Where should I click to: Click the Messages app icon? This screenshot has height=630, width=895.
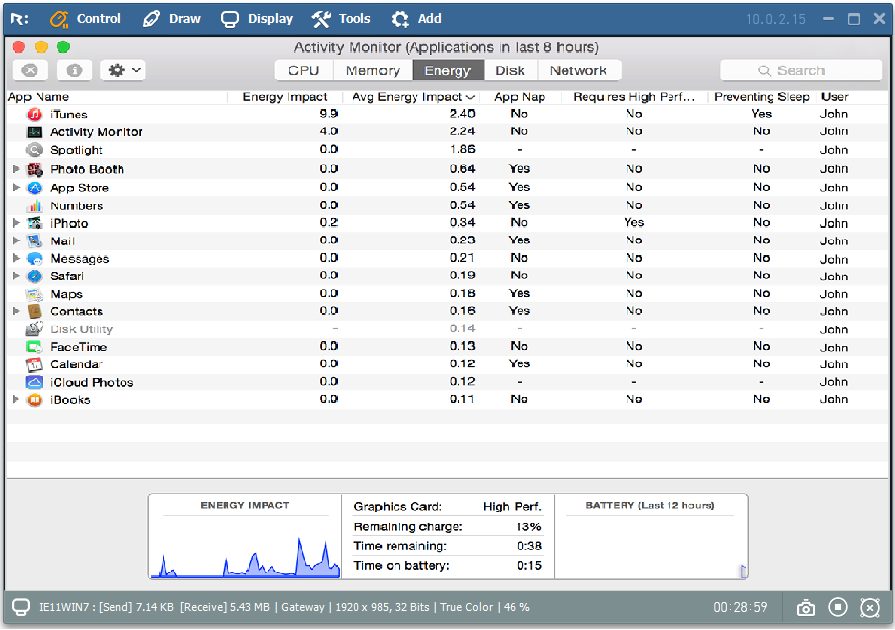[x=35, y=259]
